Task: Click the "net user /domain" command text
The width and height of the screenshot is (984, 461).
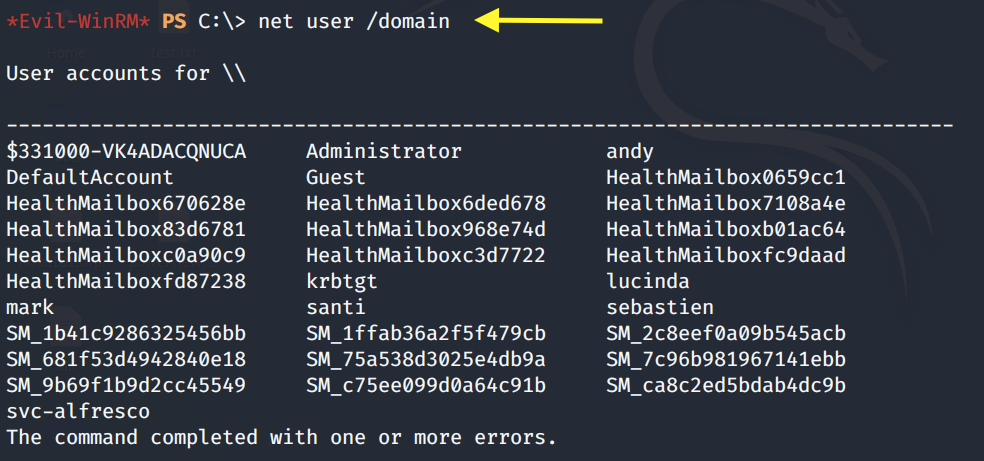Action: [x=353, y=21]
